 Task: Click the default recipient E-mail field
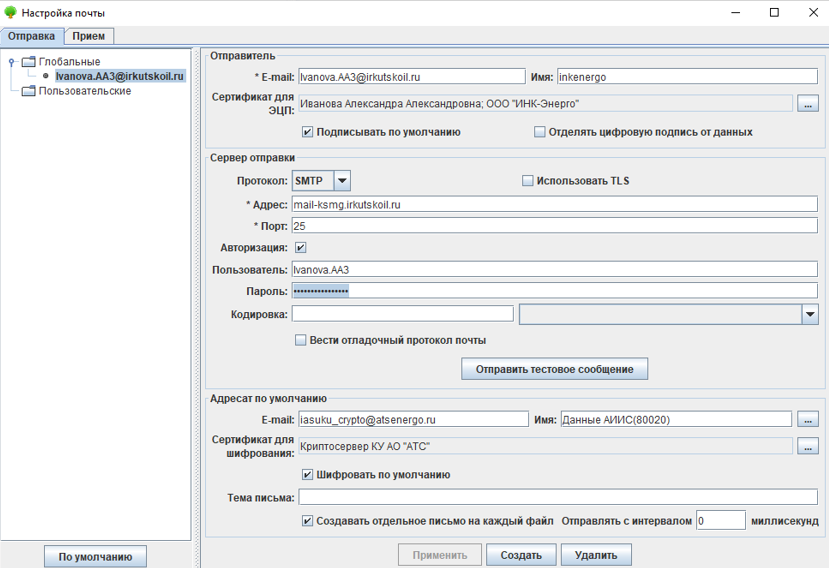[x=413, y=419]
